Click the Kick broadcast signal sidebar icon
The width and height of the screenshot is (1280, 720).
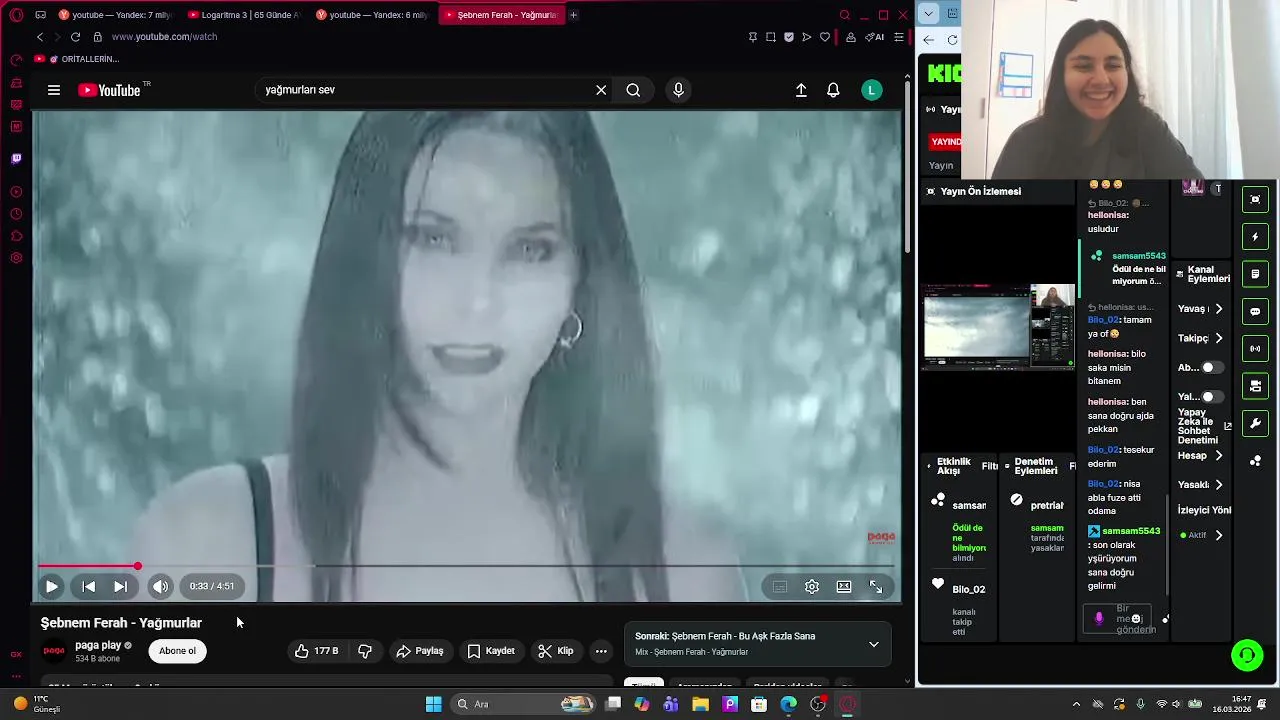pos(1255,349)
